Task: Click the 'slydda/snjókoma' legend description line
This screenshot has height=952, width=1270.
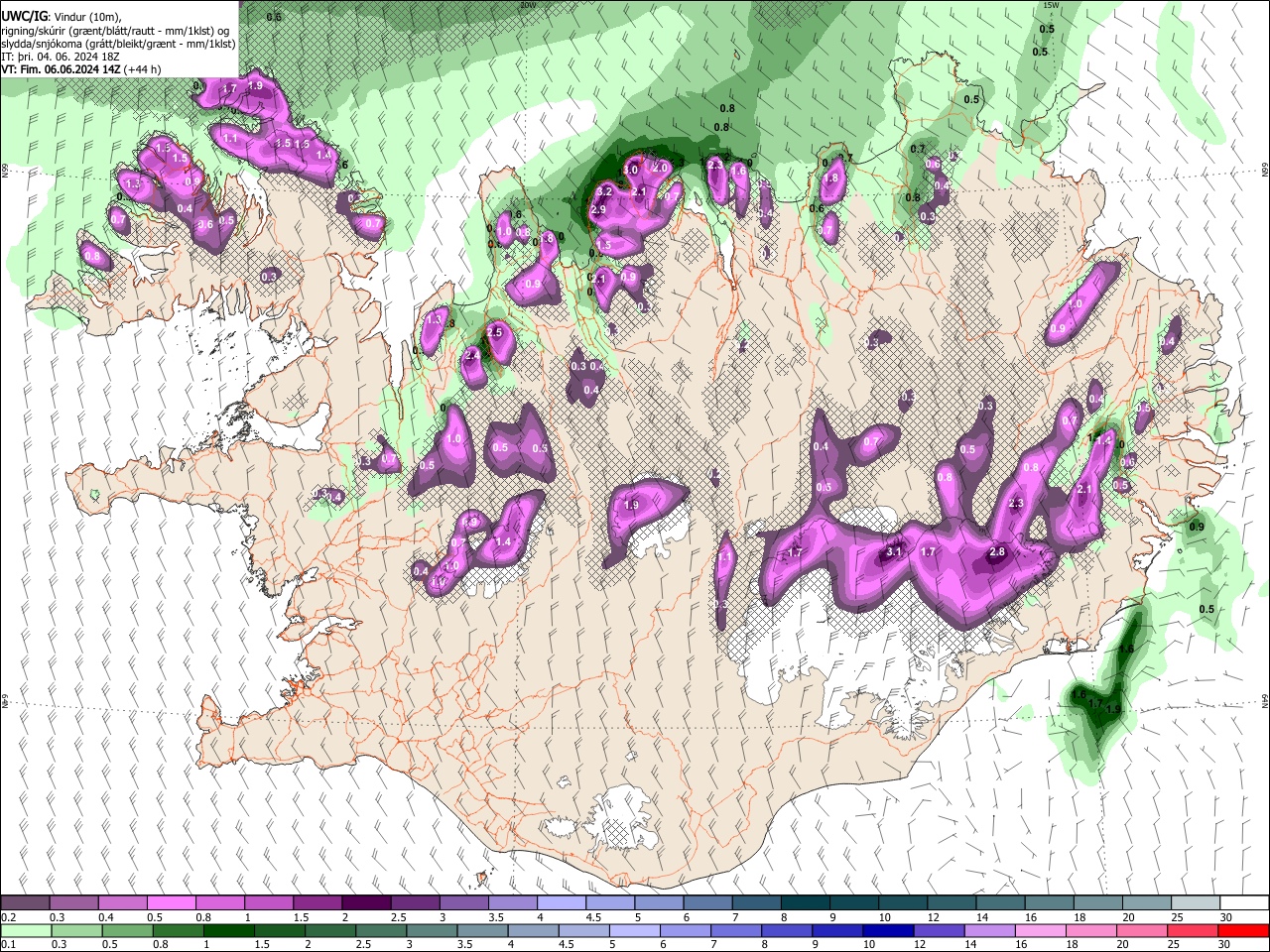Action: (x=118, y=44)
